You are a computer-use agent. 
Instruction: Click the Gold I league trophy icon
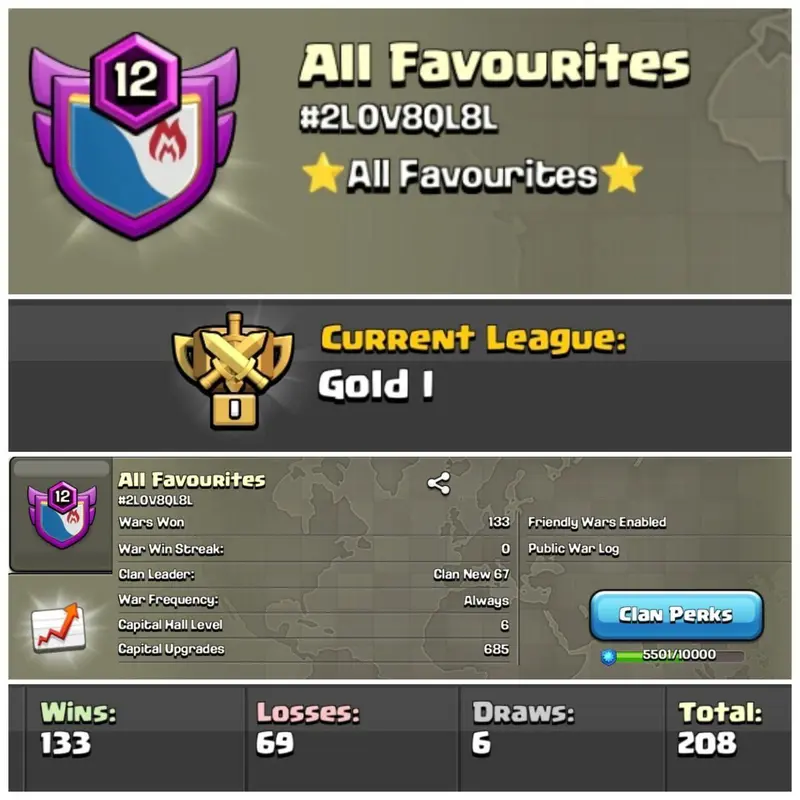tap(233, 371)
